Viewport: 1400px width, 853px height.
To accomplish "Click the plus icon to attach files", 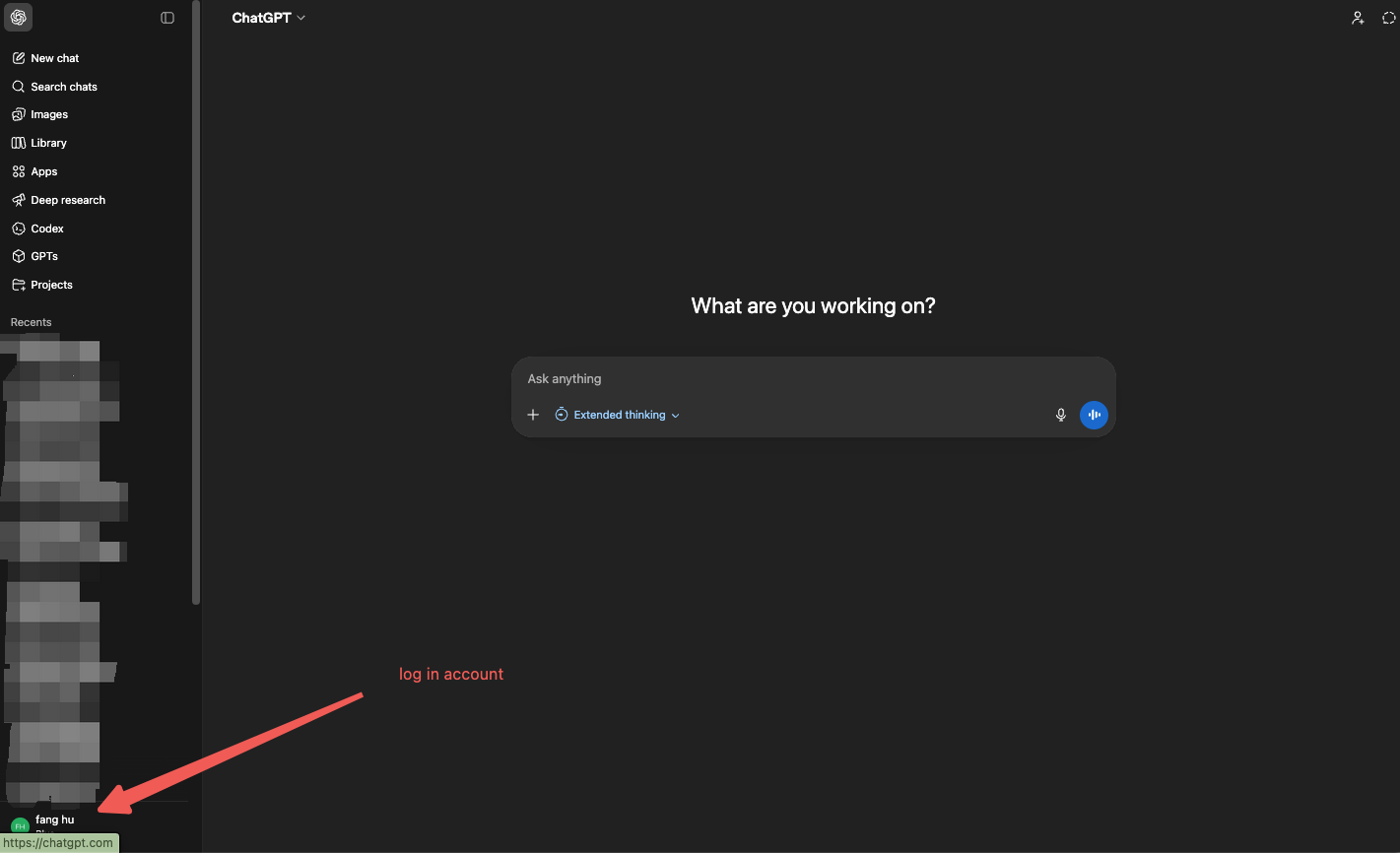I will tap(533, 415).
